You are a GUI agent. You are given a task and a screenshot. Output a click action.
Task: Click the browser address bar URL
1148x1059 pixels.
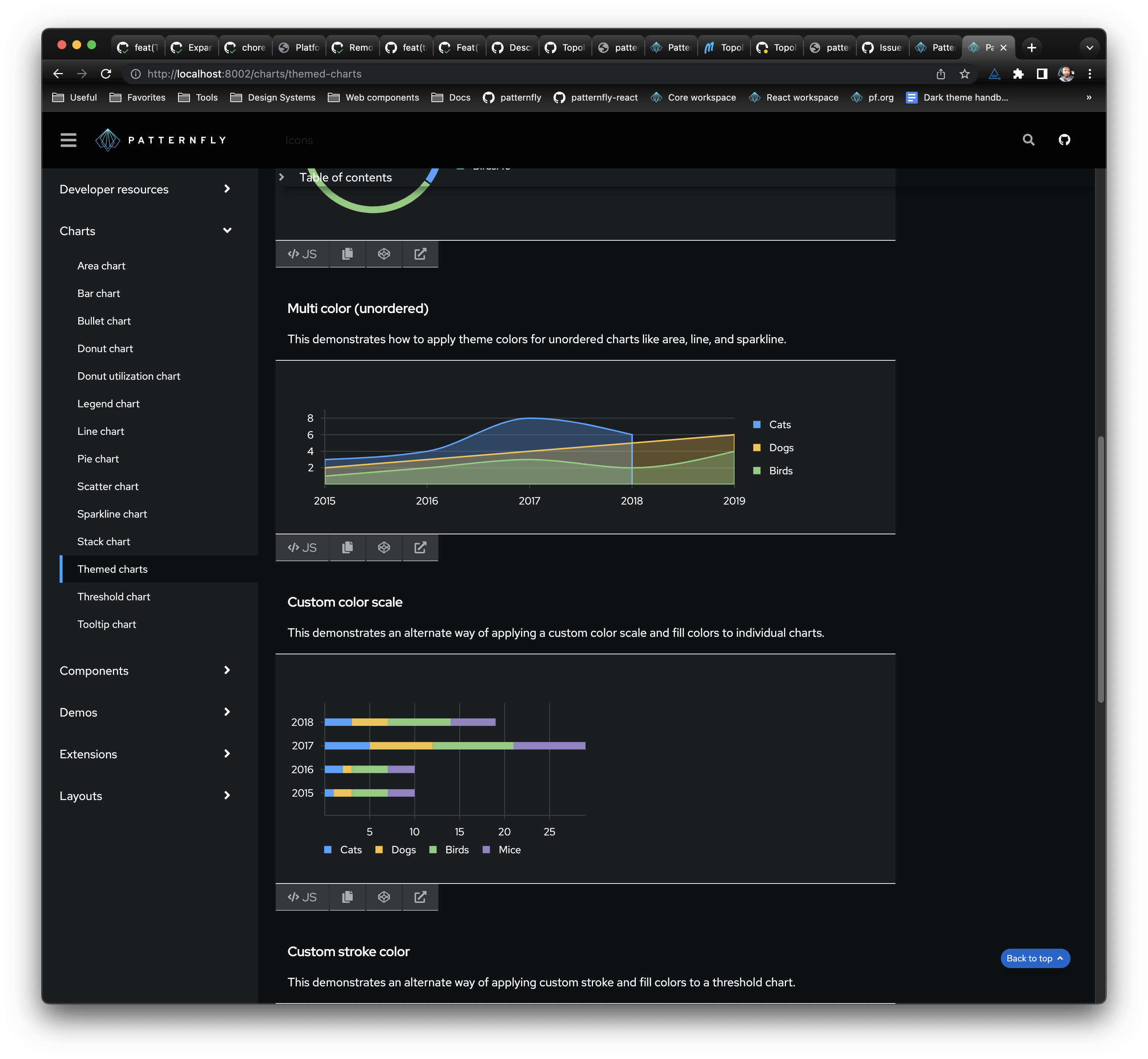tap(254, 74)
